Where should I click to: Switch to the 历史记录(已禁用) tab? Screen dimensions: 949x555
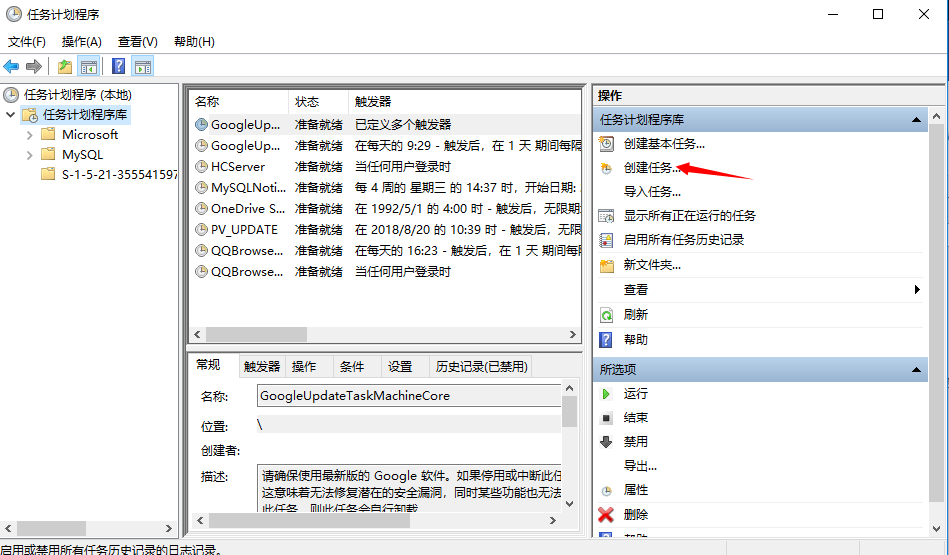click(481, 367)
